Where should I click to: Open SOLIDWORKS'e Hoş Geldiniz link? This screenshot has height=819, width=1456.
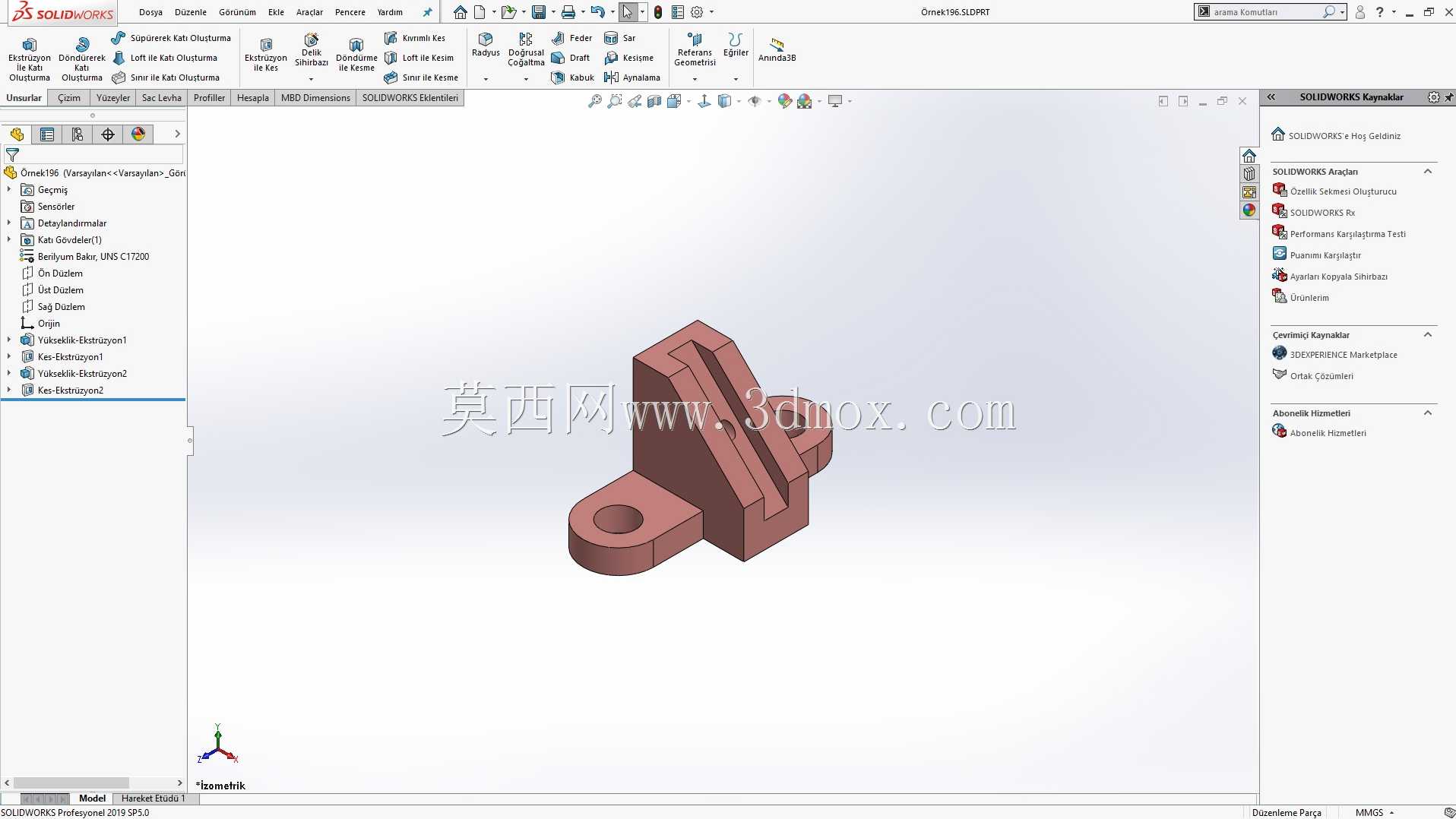point(1344,136)
